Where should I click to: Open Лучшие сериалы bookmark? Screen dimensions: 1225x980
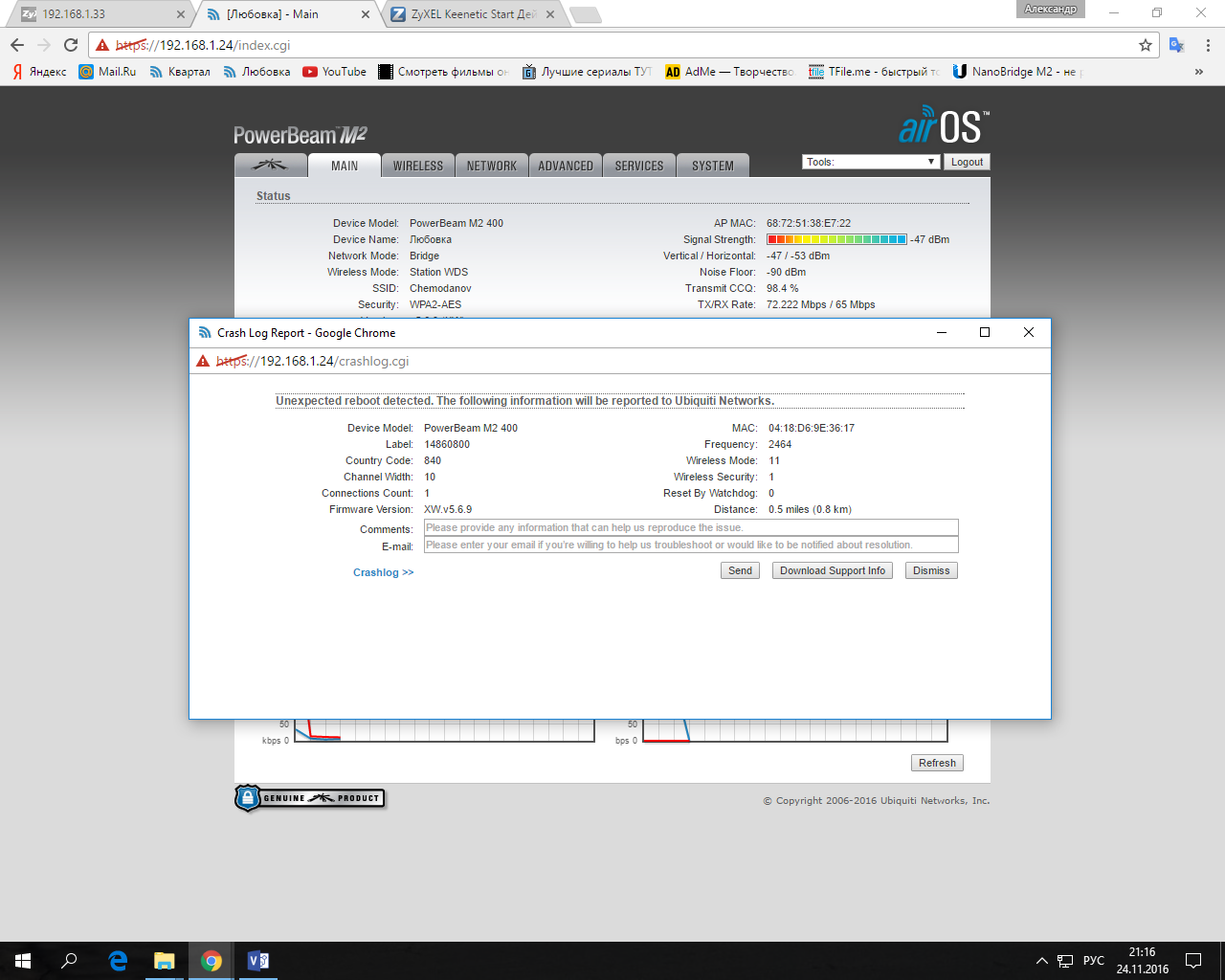587,72
